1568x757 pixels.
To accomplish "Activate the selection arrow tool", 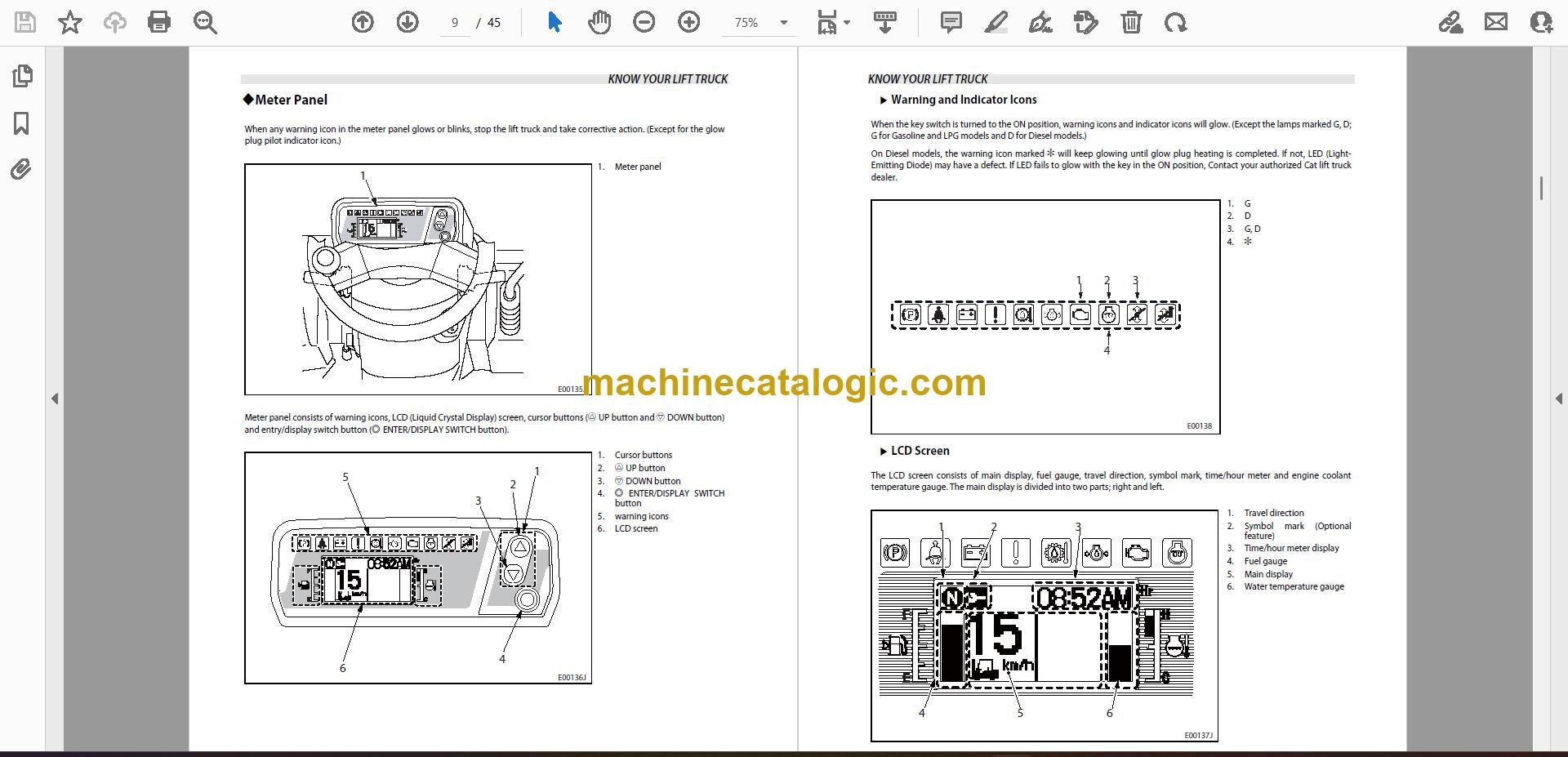I will pyautogui.click(x=555, y=22).
